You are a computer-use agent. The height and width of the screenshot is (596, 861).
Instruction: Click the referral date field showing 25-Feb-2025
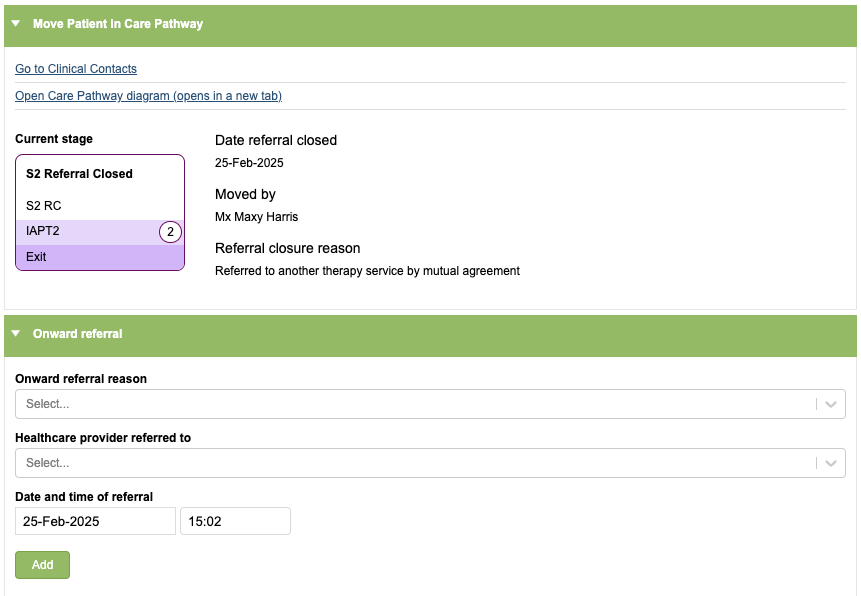95,521
